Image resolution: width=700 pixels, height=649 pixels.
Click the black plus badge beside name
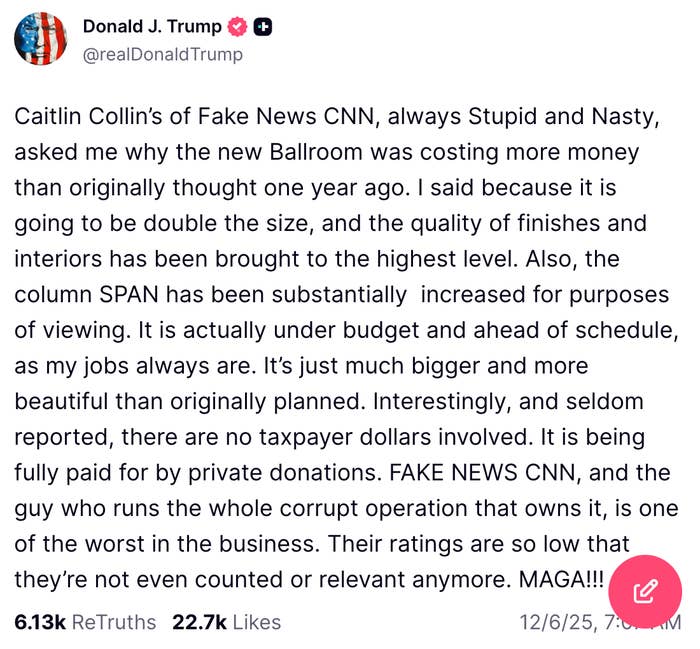pyautogui.click(x=263, y=27)
